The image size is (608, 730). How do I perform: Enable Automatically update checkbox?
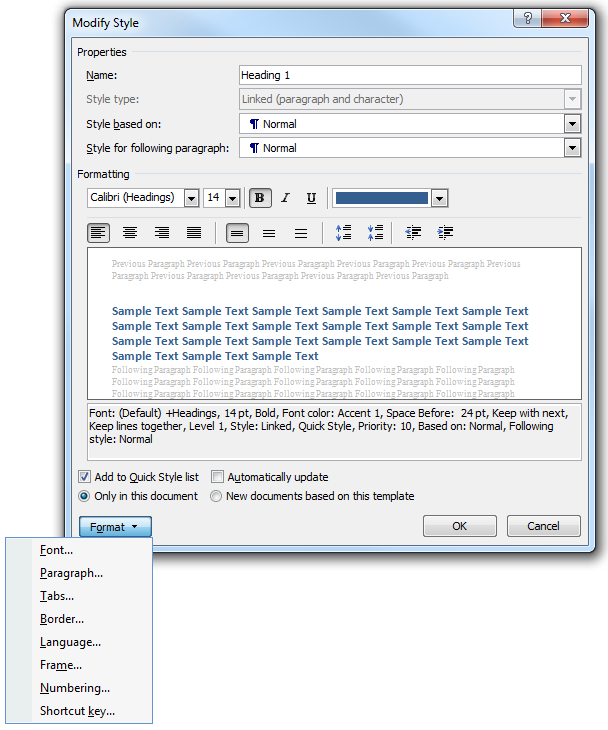tap(217, 477)
